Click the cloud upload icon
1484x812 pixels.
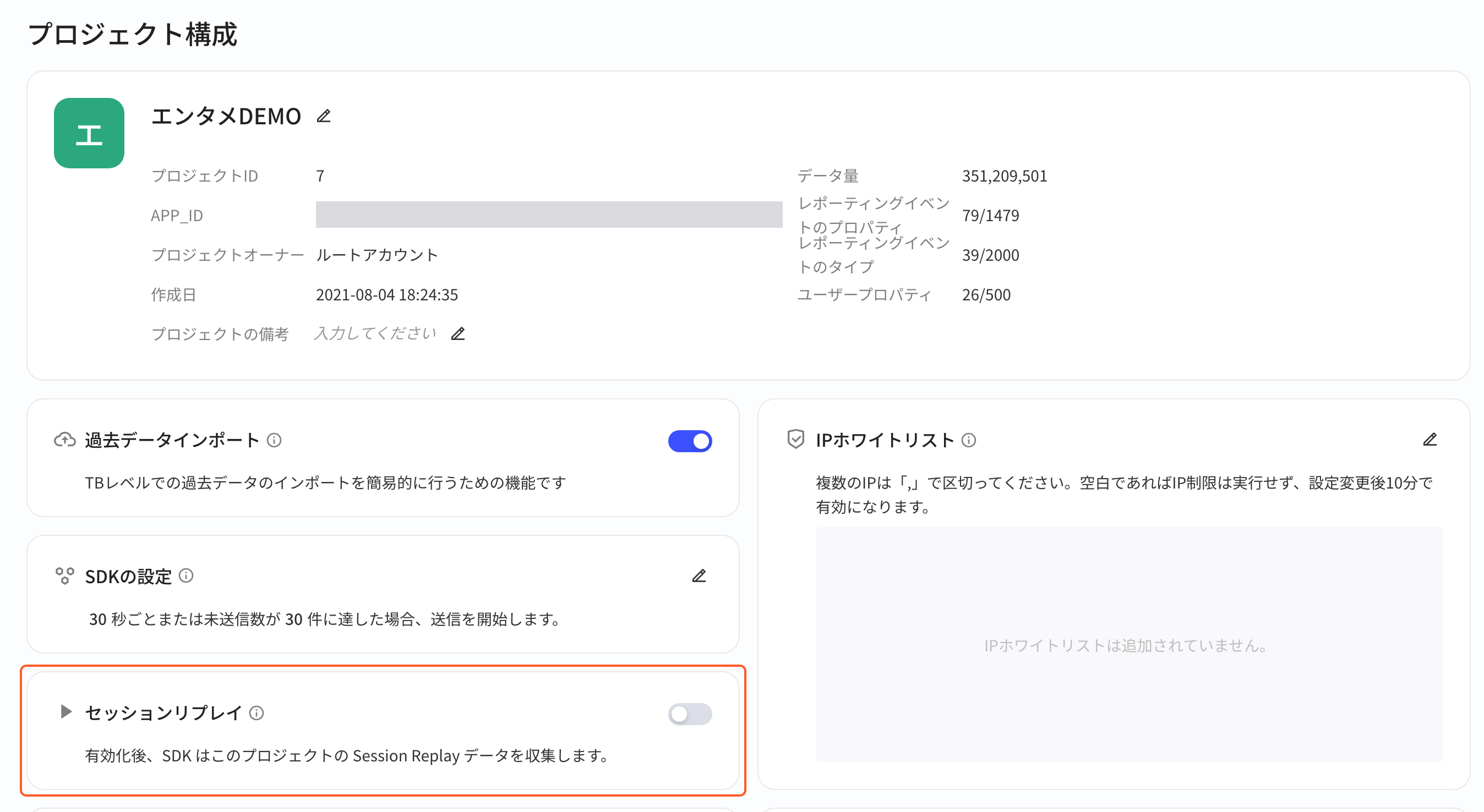coord(64,440)
